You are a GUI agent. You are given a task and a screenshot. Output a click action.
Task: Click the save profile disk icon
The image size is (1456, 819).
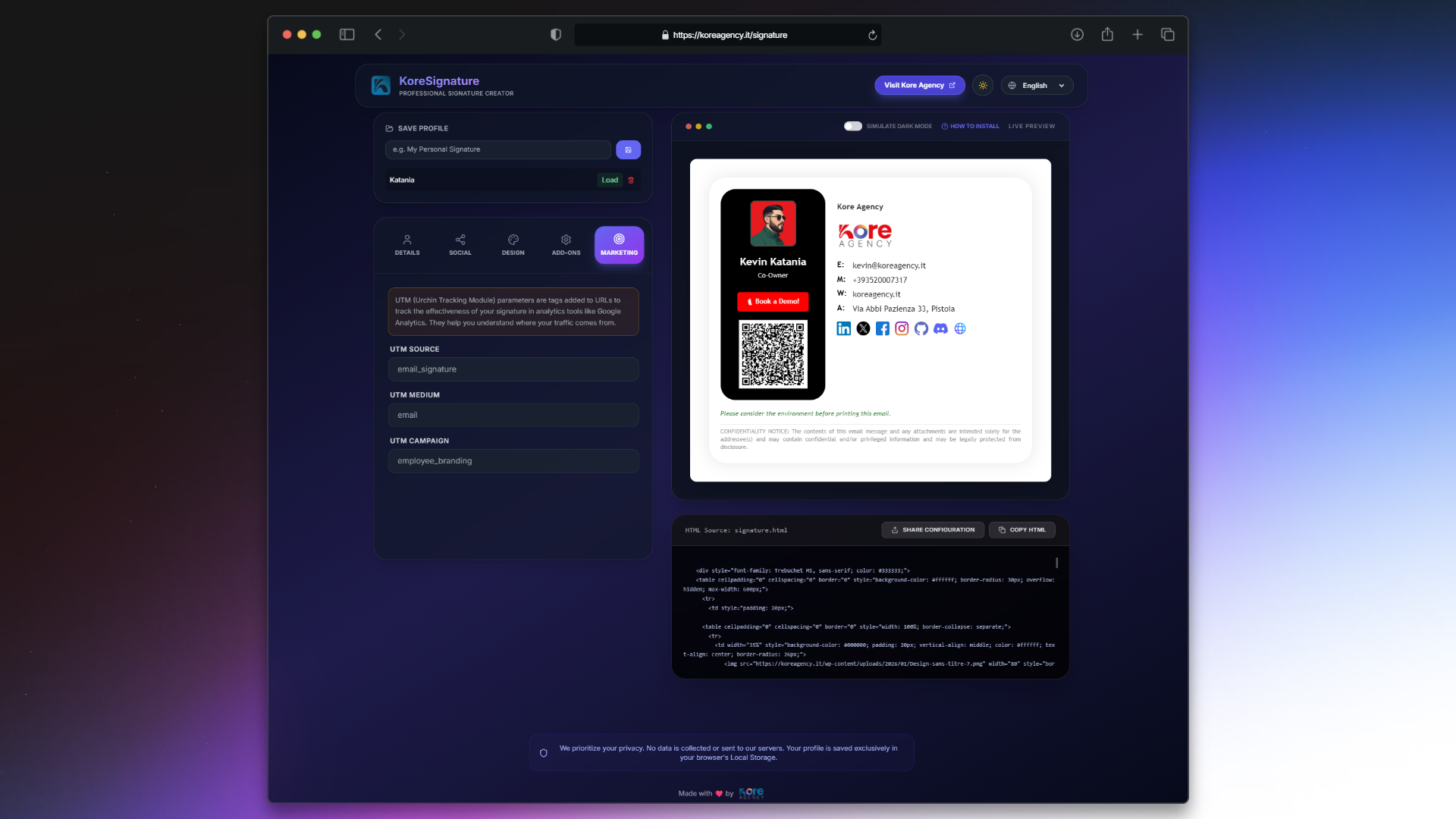pos(628,149)
